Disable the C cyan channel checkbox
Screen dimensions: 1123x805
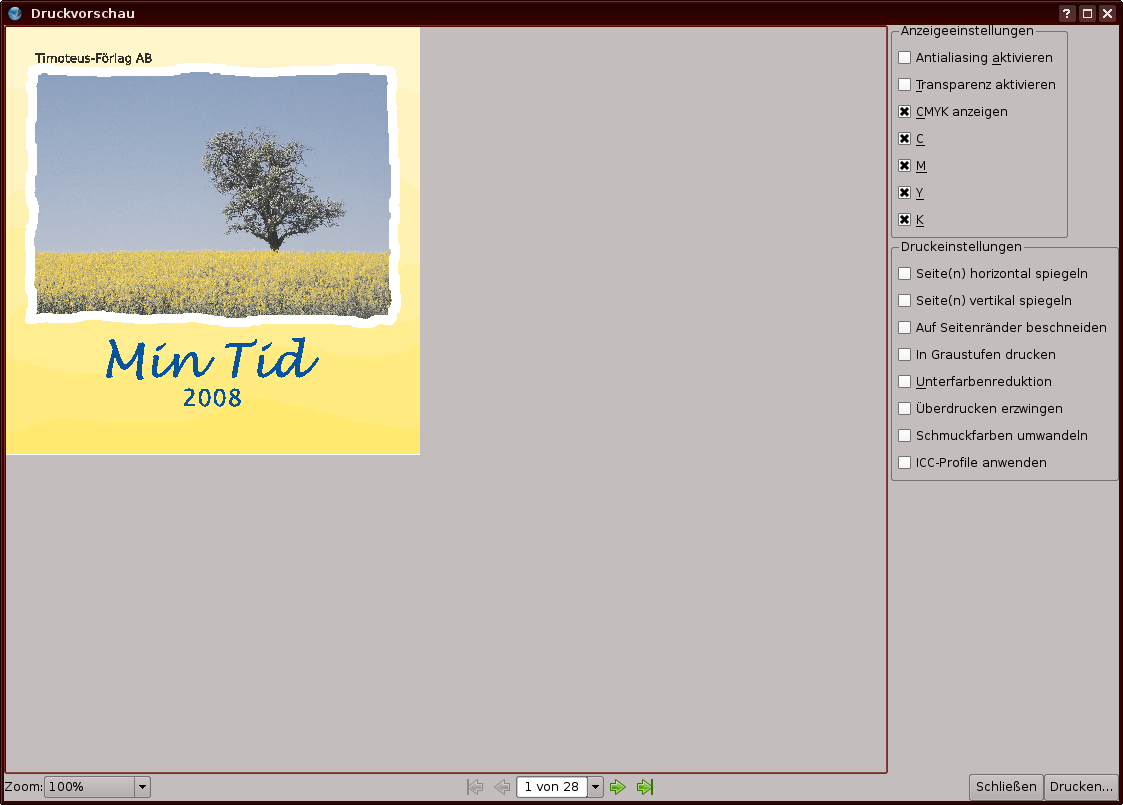coord(905,139)
